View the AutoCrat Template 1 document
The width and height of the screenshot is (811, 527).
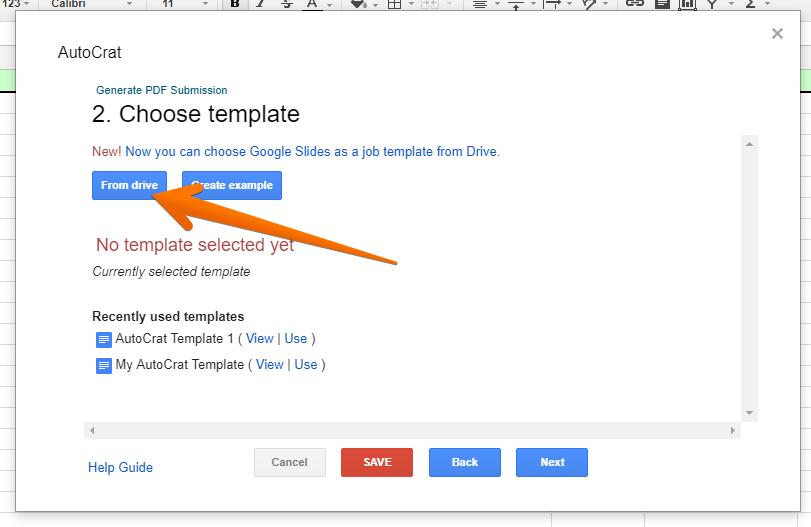pos(259,339)
